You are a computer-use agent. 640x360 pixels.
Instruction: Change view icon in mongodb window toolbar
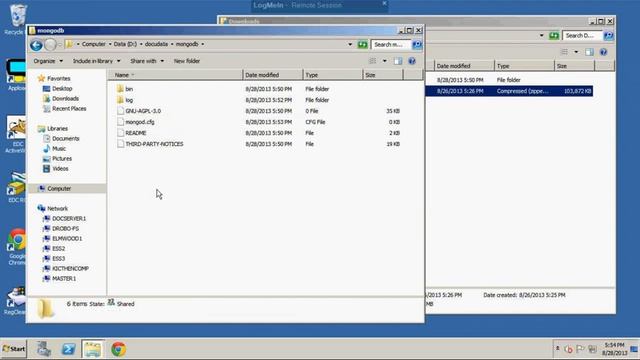pos(373,61)
